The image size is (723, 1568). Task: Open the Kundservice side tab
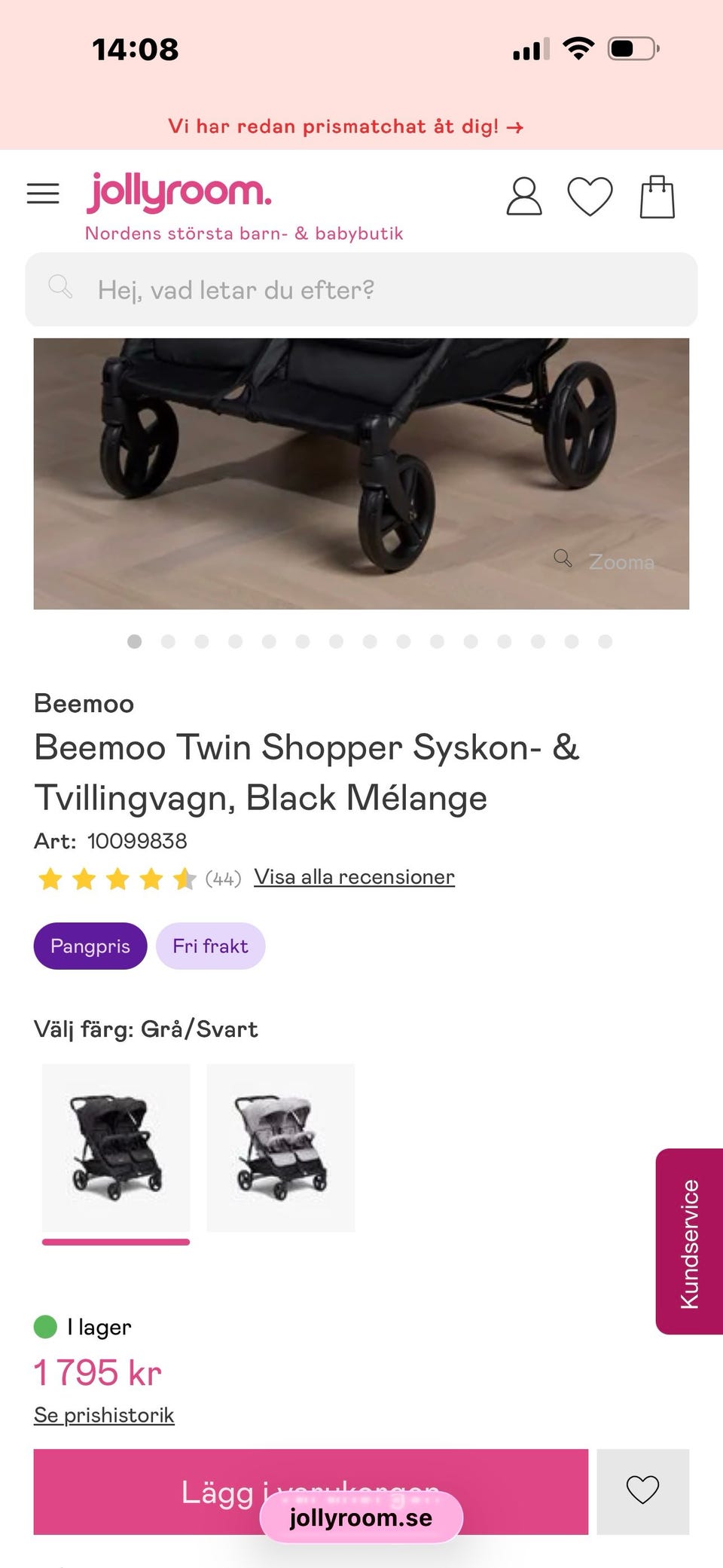point(689,1241)
